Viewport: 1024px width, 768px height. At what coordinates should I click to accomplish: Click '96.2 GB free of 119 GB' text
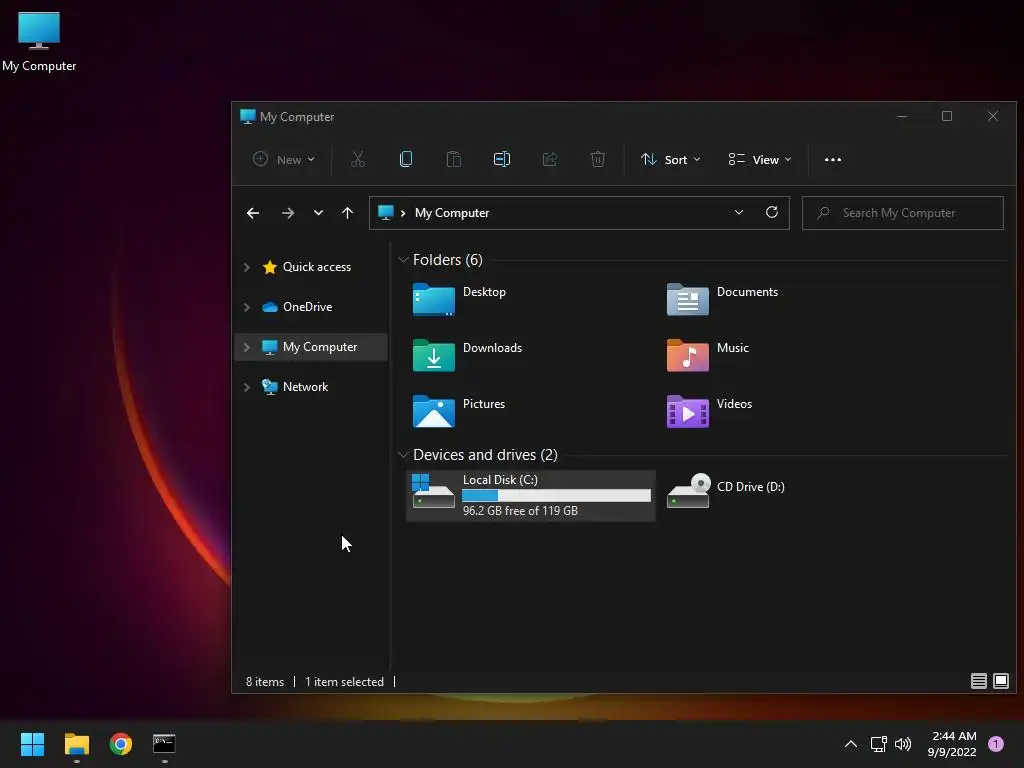(x=520, y=511)
